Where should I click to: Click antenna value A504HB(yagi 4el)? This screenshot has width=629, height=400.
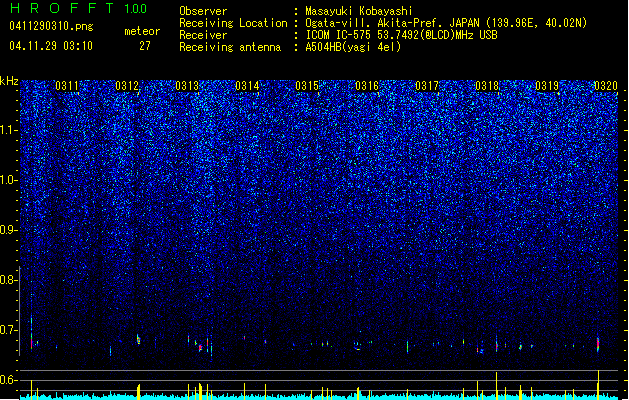click(353, 47)
